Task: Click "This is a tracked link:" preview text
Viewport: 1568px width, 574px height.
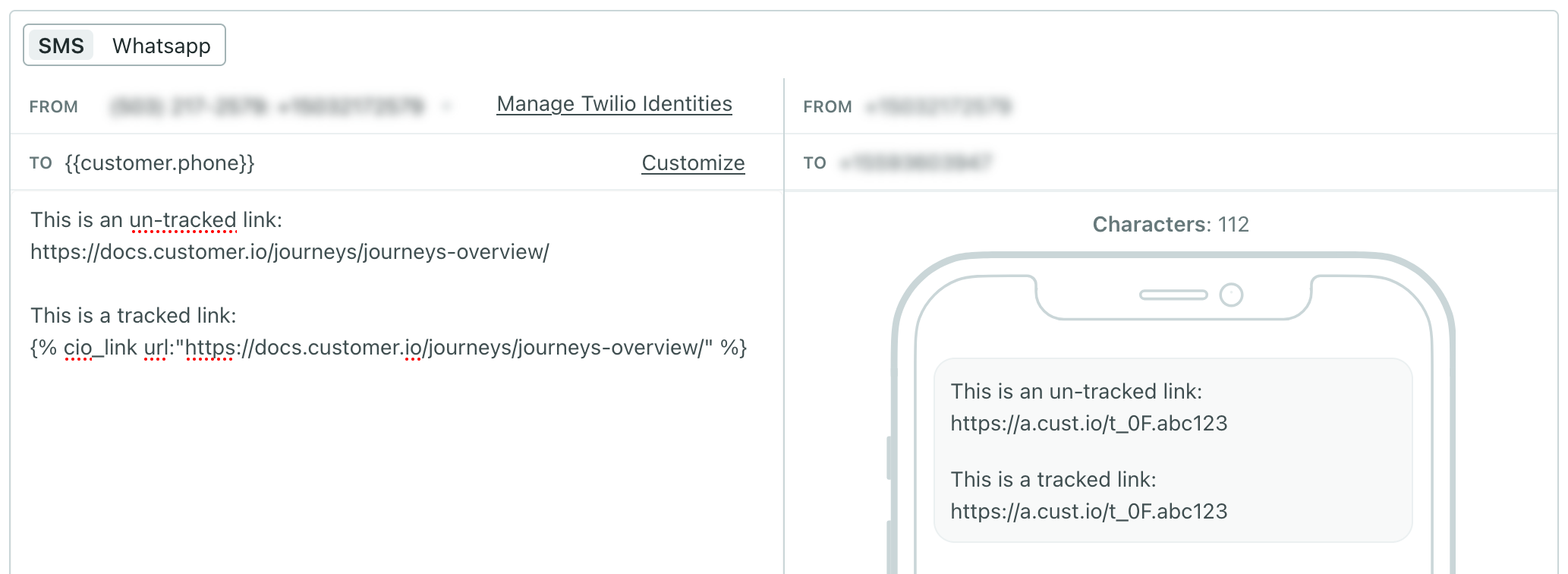Action: [1053, 480]
